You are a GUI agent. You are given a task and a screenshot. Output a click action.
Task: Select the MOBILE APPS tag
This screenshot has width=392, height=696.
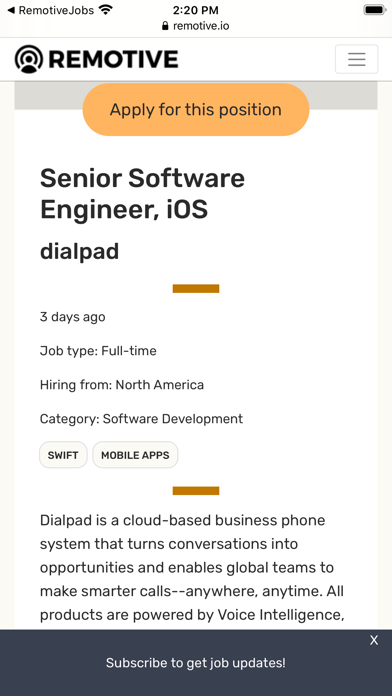135,455
